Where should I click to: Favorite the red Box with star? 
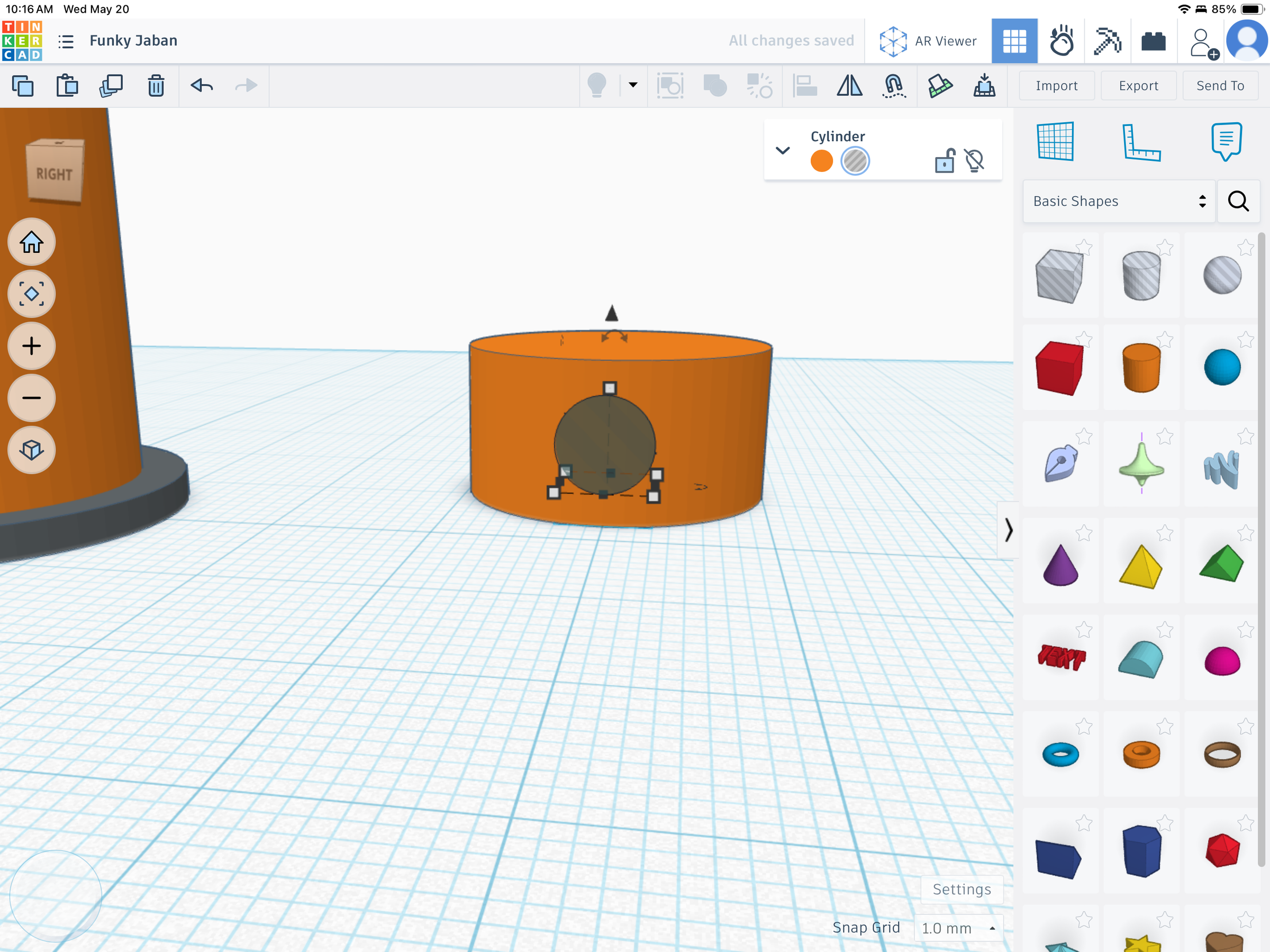point(1083,339)
